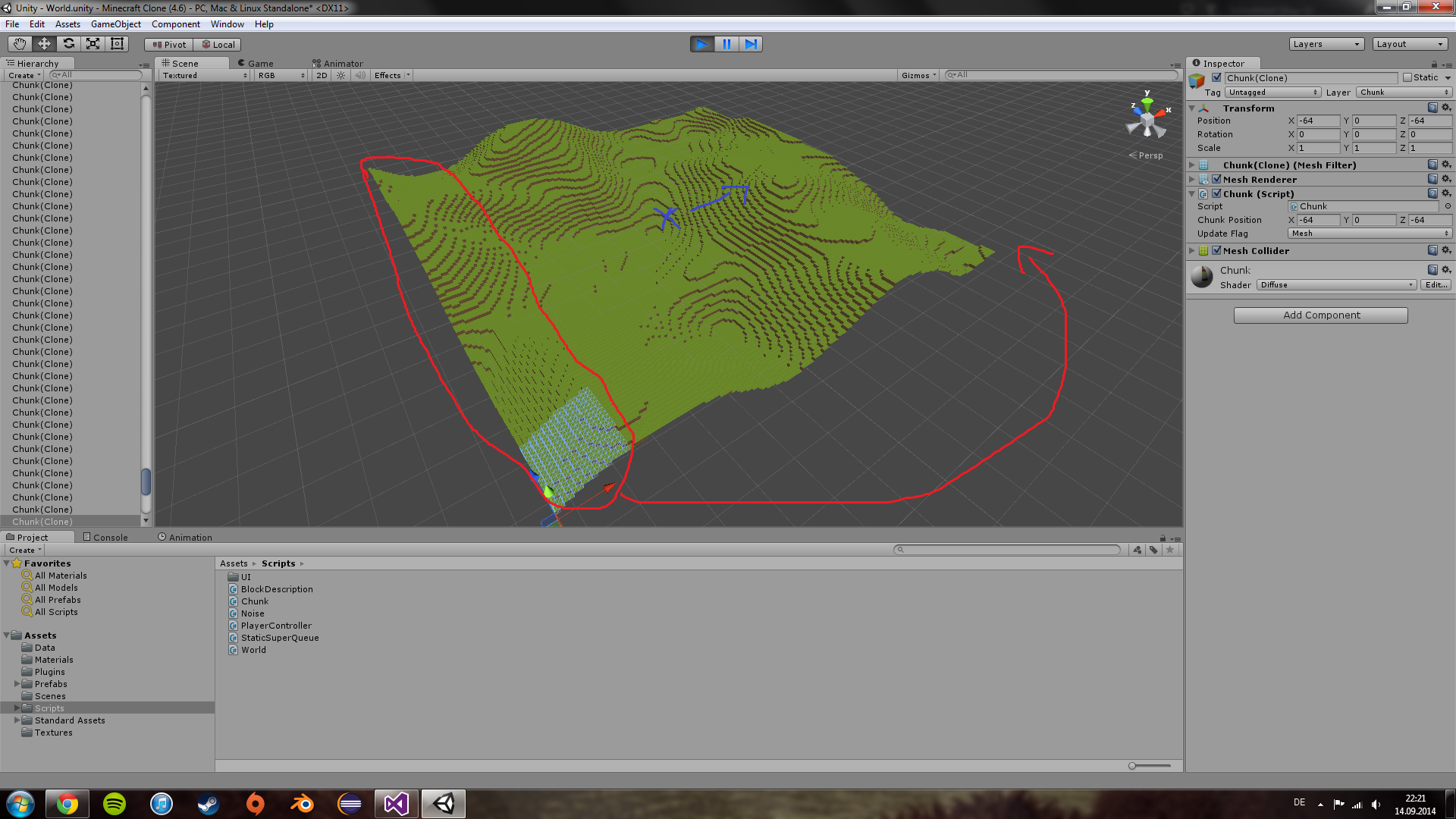Open the File menu

pos(12,24)
